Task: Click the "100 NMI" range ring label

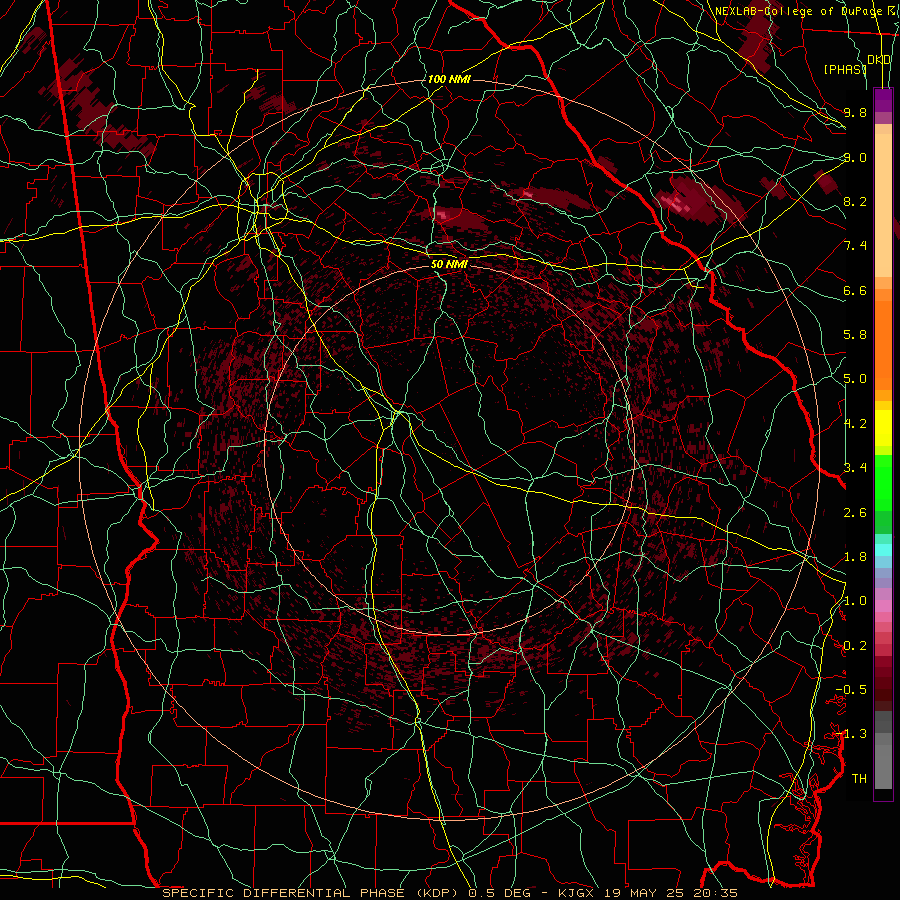Action: (x=449, y=79)
